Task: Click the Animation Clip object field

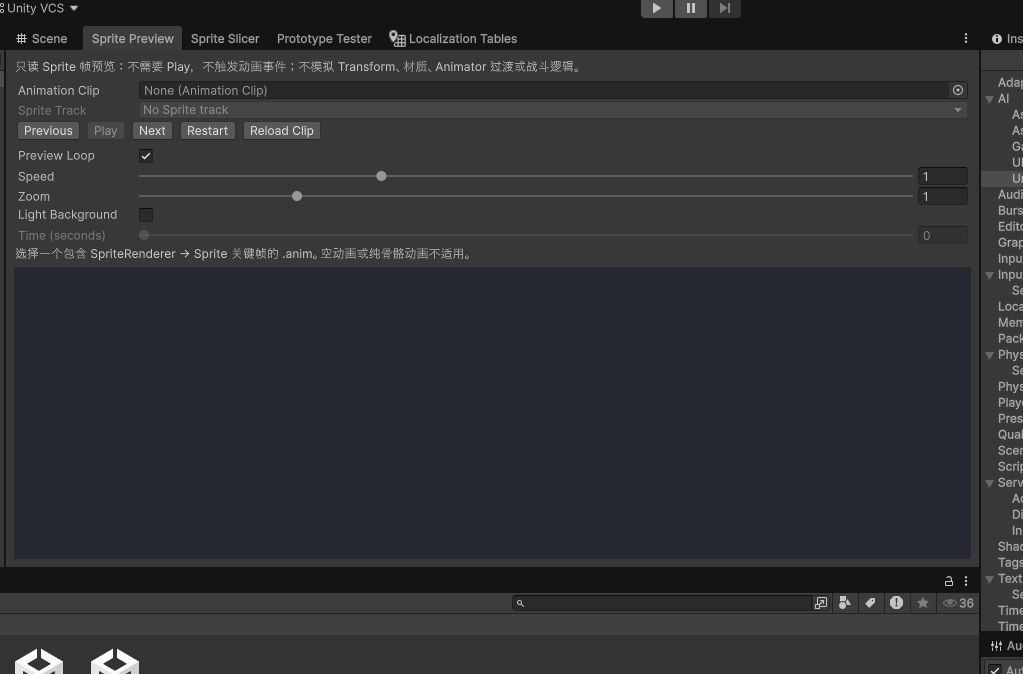Action: (x=544, y=90)
